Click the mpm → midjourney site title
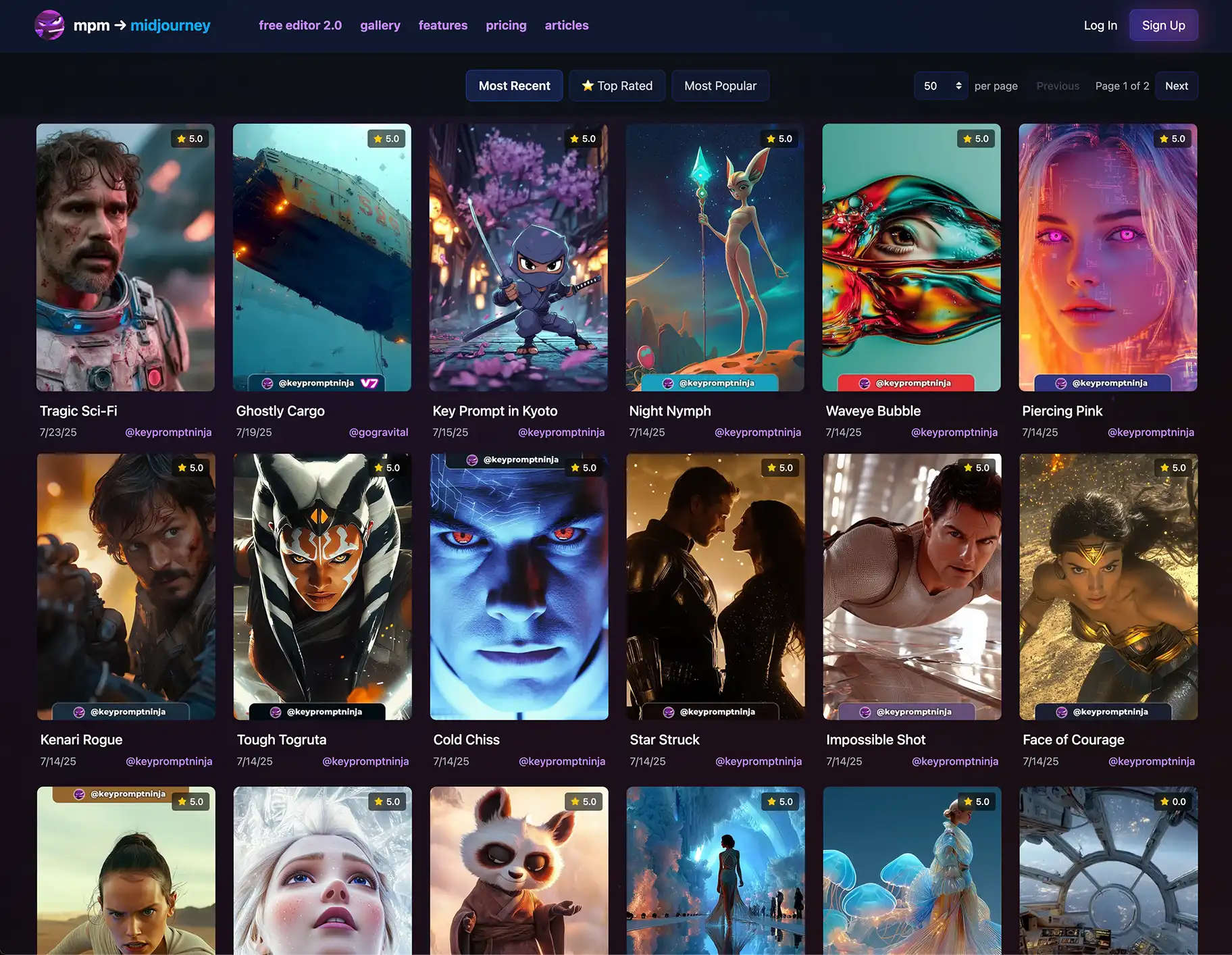The width and height of the screenshot is (1232, 955). (x=142, y=25)
